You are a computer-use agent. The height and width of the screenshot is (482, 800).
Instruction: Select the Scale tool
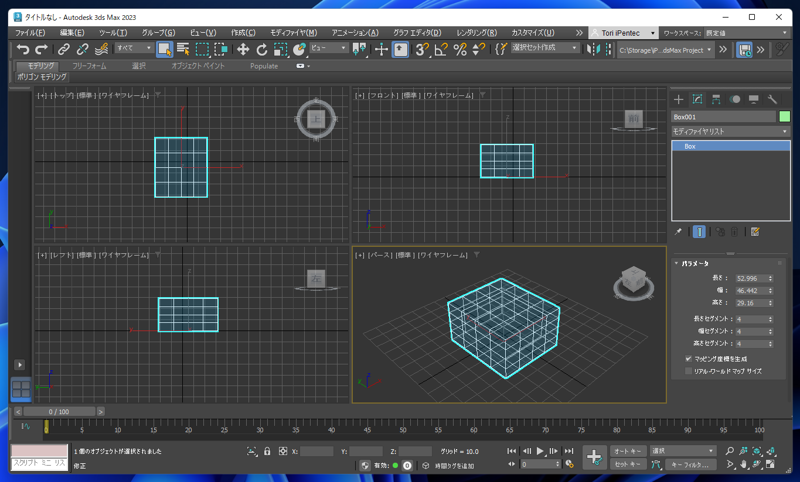pos(281,49)
